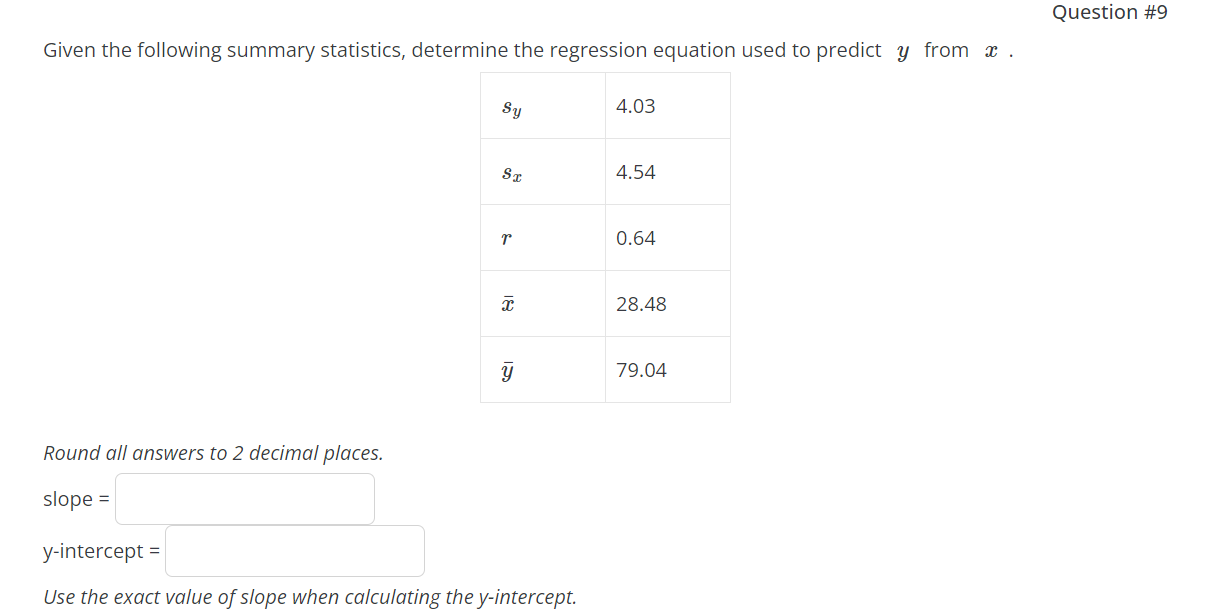Click the y-intercept input field
The height and width of the screenshot is (613, 1212).
[x=294, y=550]
